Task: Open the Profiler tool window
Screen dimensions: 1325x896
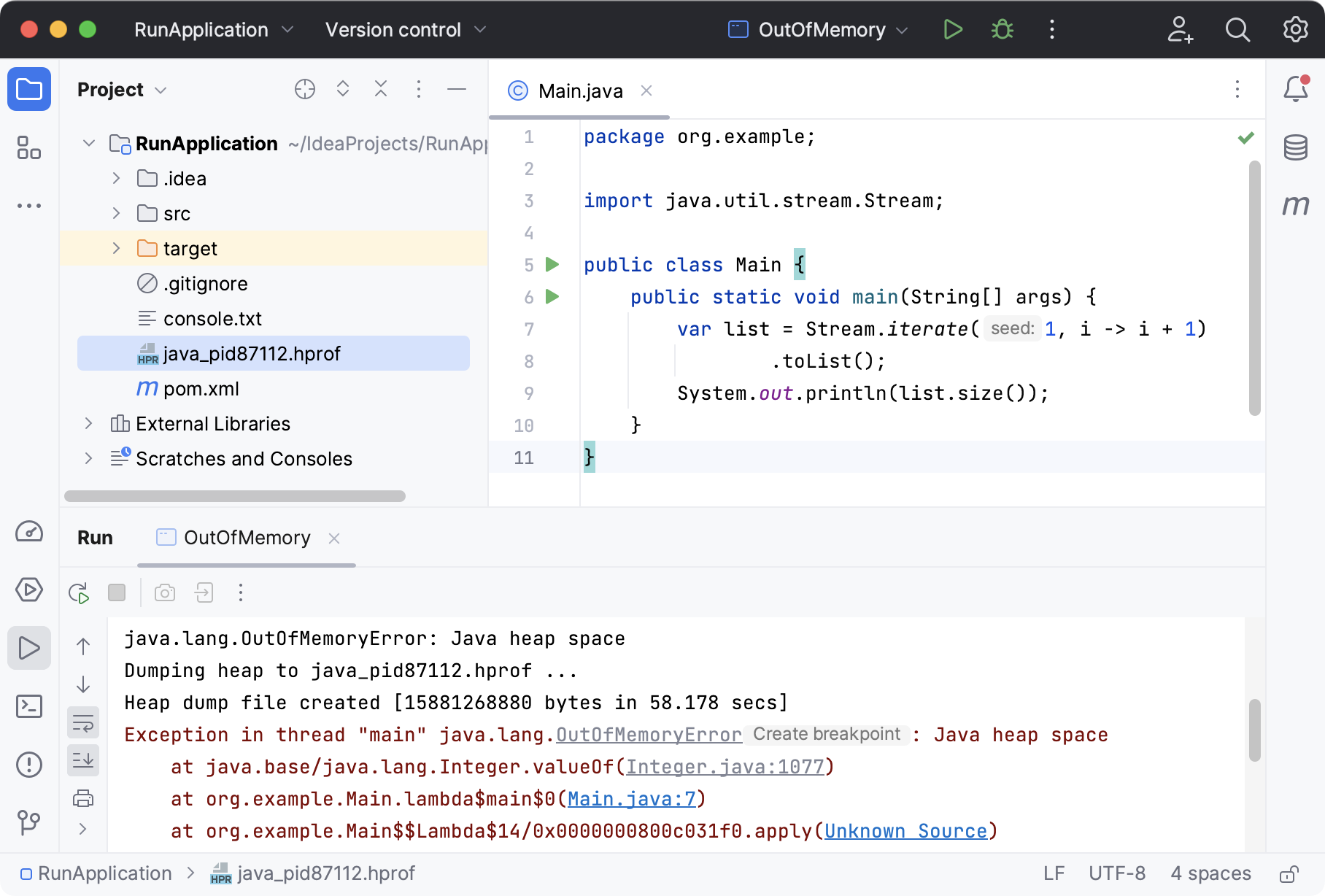Action: (x=29, y=531)
